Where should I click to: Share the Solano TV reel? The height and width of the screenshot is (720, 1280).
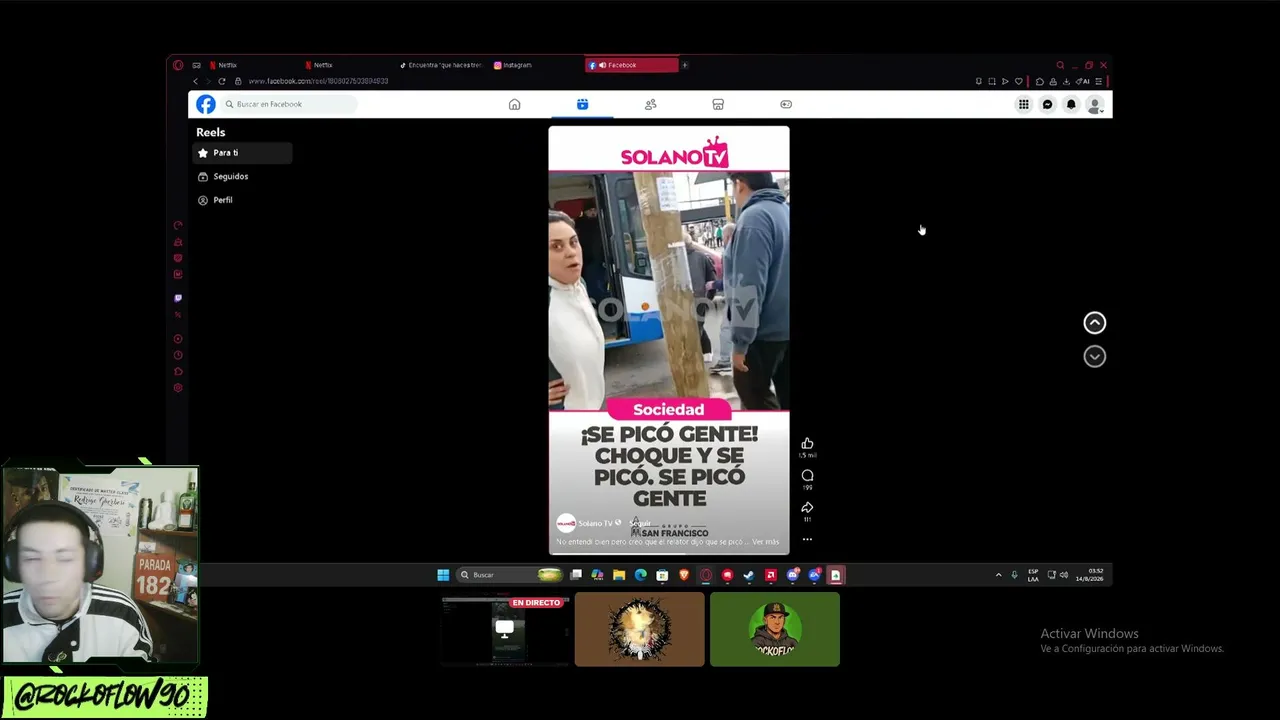pyautogui.click(x=807, y=507)
